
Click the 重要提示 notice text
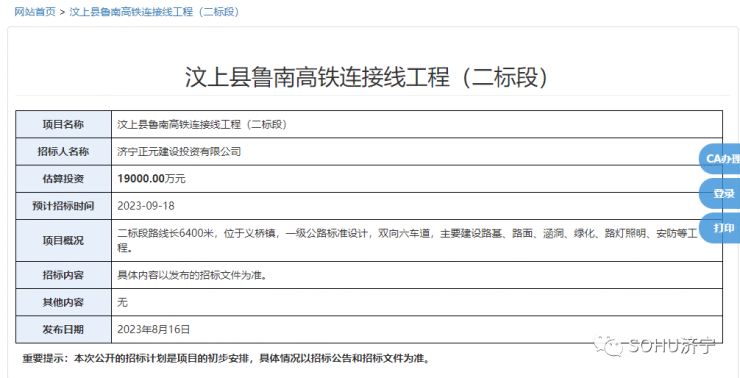227,359
